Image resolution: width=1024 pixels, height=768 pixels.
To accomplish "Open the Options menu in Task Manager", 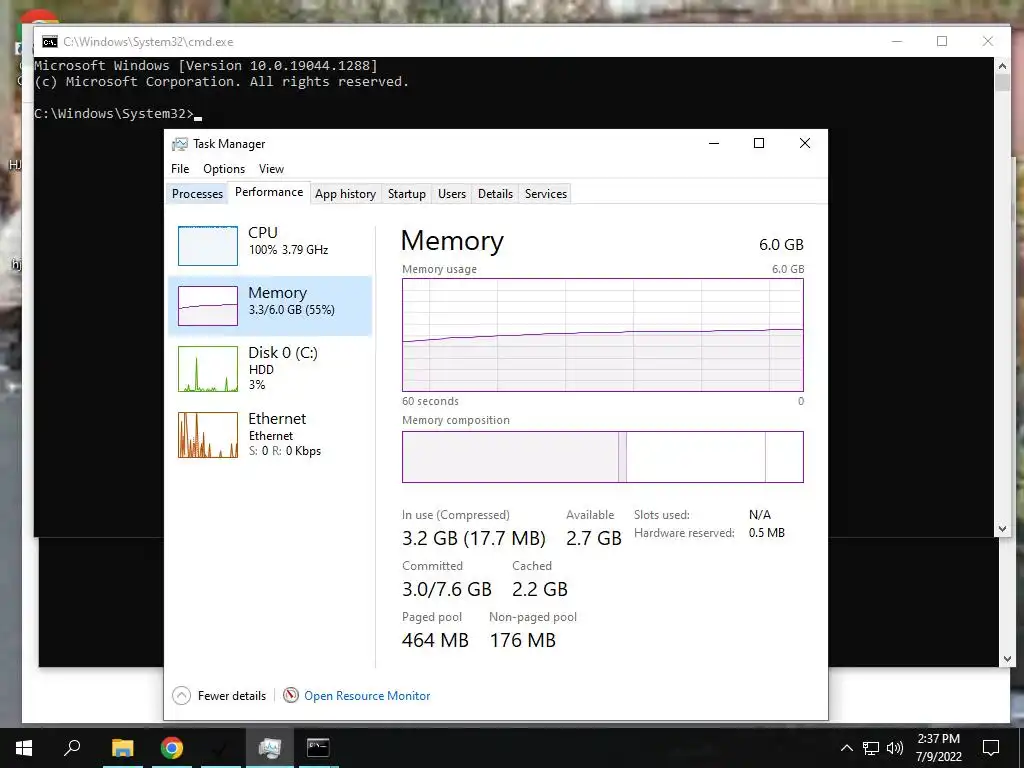I will tap(224, 168).
